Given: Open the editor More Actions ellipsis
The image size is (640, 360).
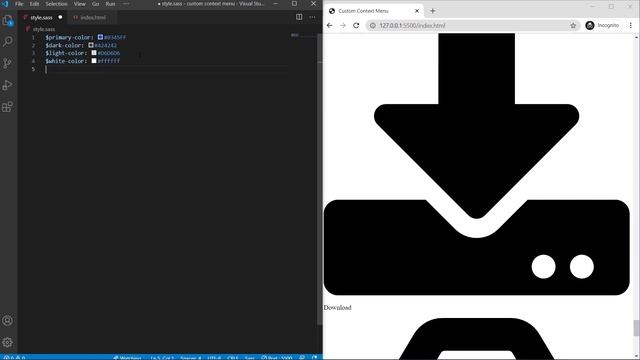Looking at the screenshot, I should click(x=312, y=17).
